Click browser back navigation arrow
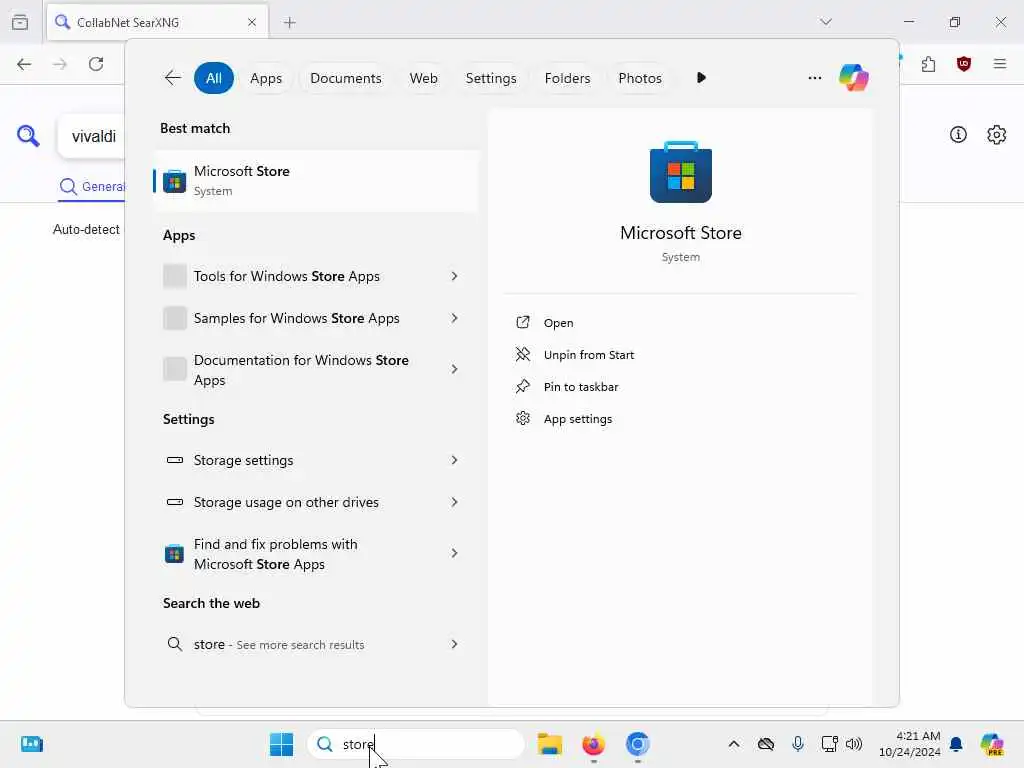The height and width of the screenshot is (768, 1024). [x=24, y=64]
